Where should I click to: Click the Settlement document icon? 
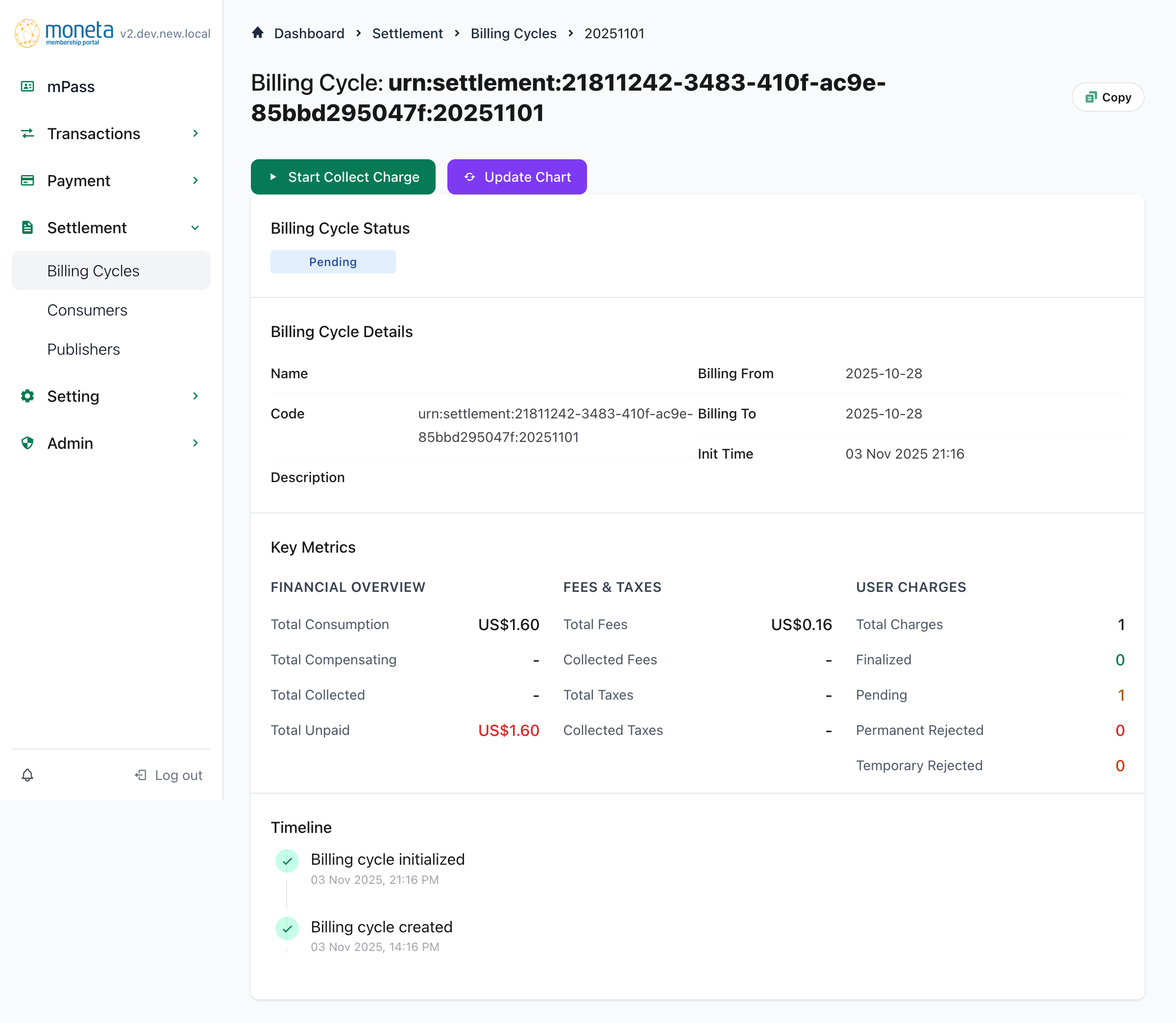pyautogui.click(x=27, y=228)
